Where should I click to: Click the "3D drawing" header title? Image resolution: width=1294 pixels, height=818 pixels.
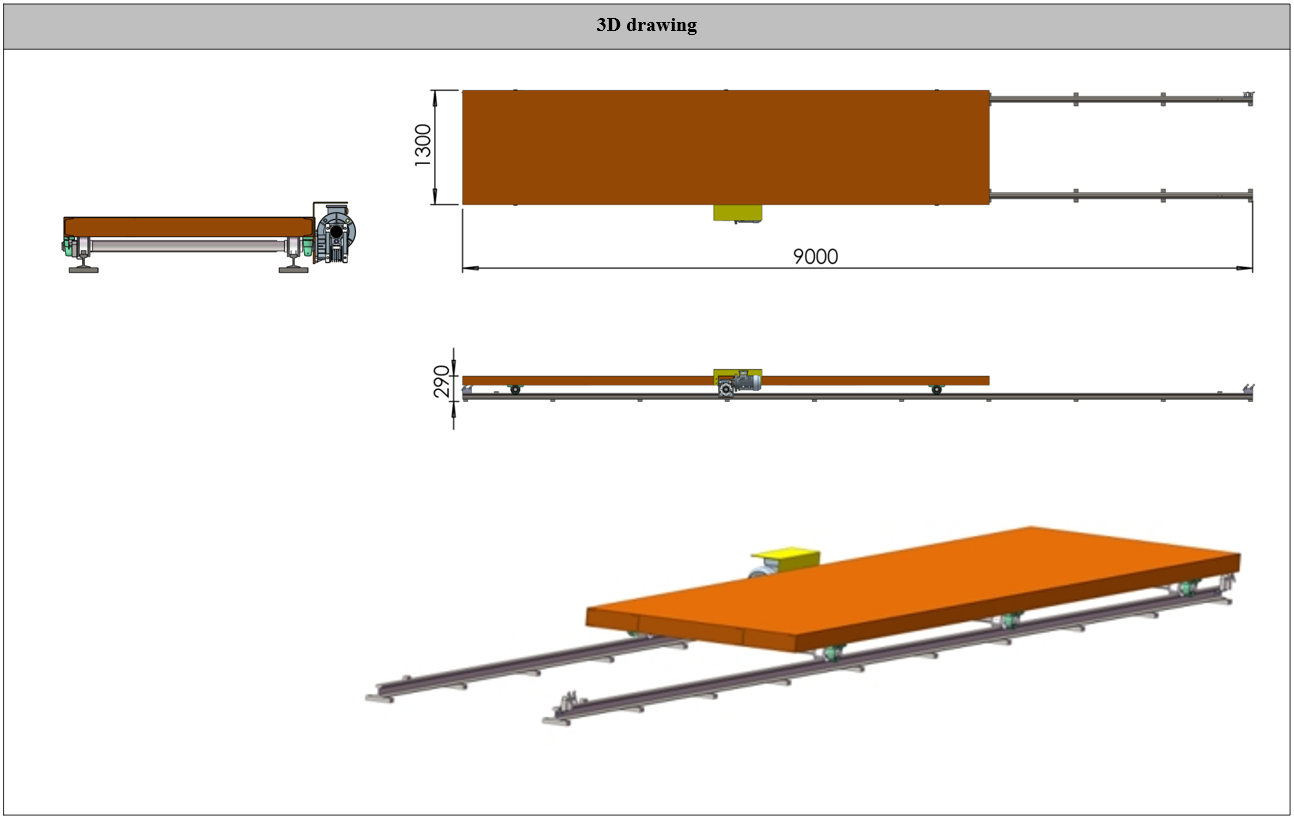point(646,26)
